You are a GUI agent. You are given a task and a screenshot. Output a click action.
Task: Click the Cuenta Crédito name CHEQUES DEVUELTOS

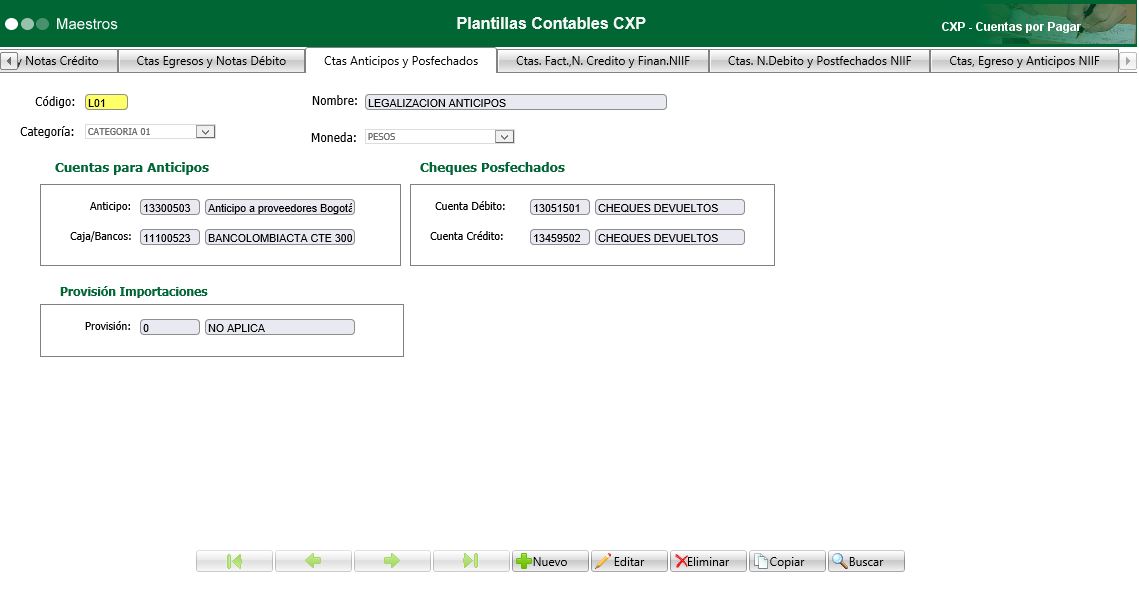670,238
